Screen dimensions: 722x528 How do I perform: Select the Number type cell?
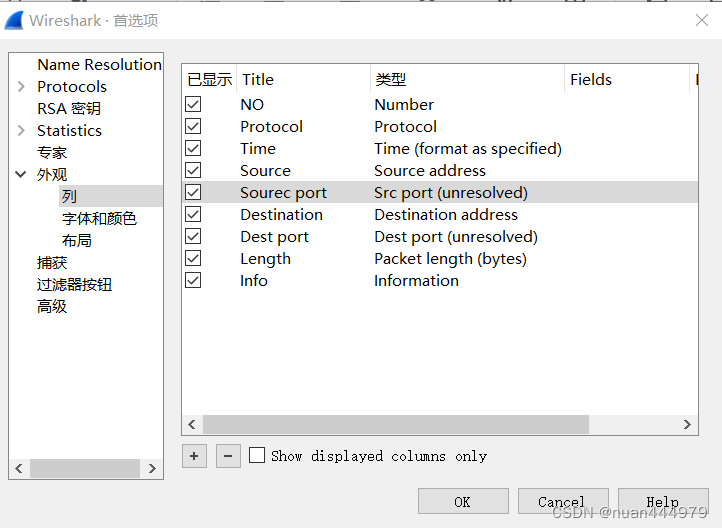(404, 104)
